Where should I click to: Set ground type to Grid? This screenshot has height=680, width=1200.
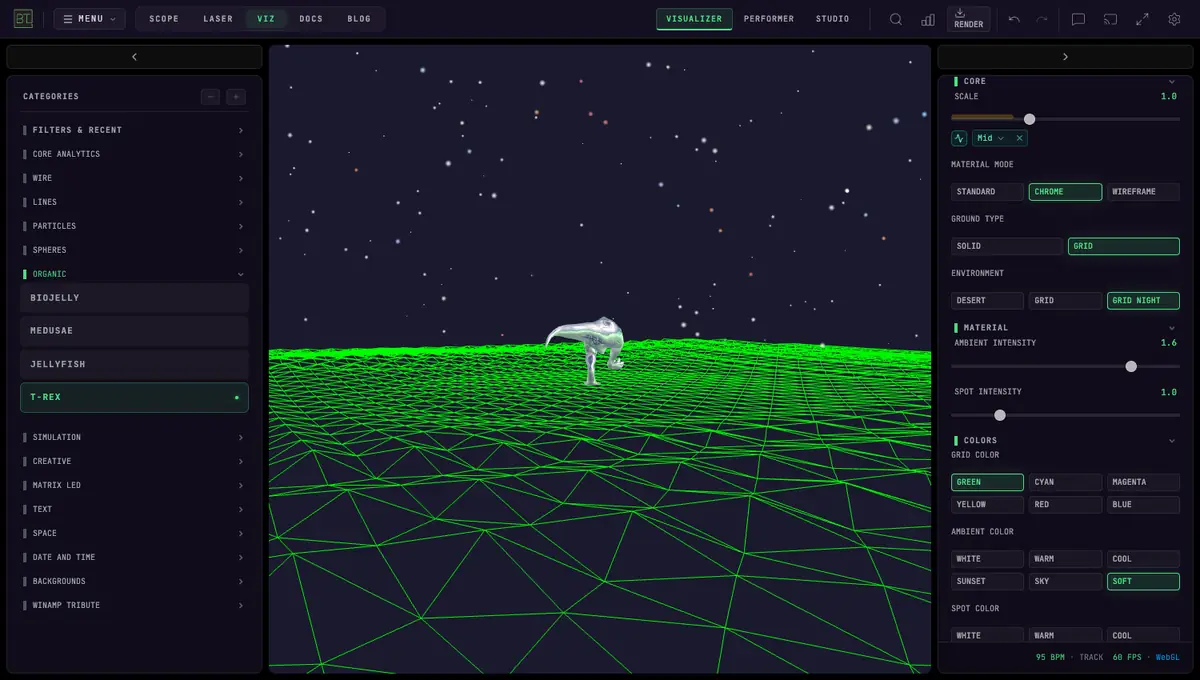pyautogui.click(x=1124, y=246)
